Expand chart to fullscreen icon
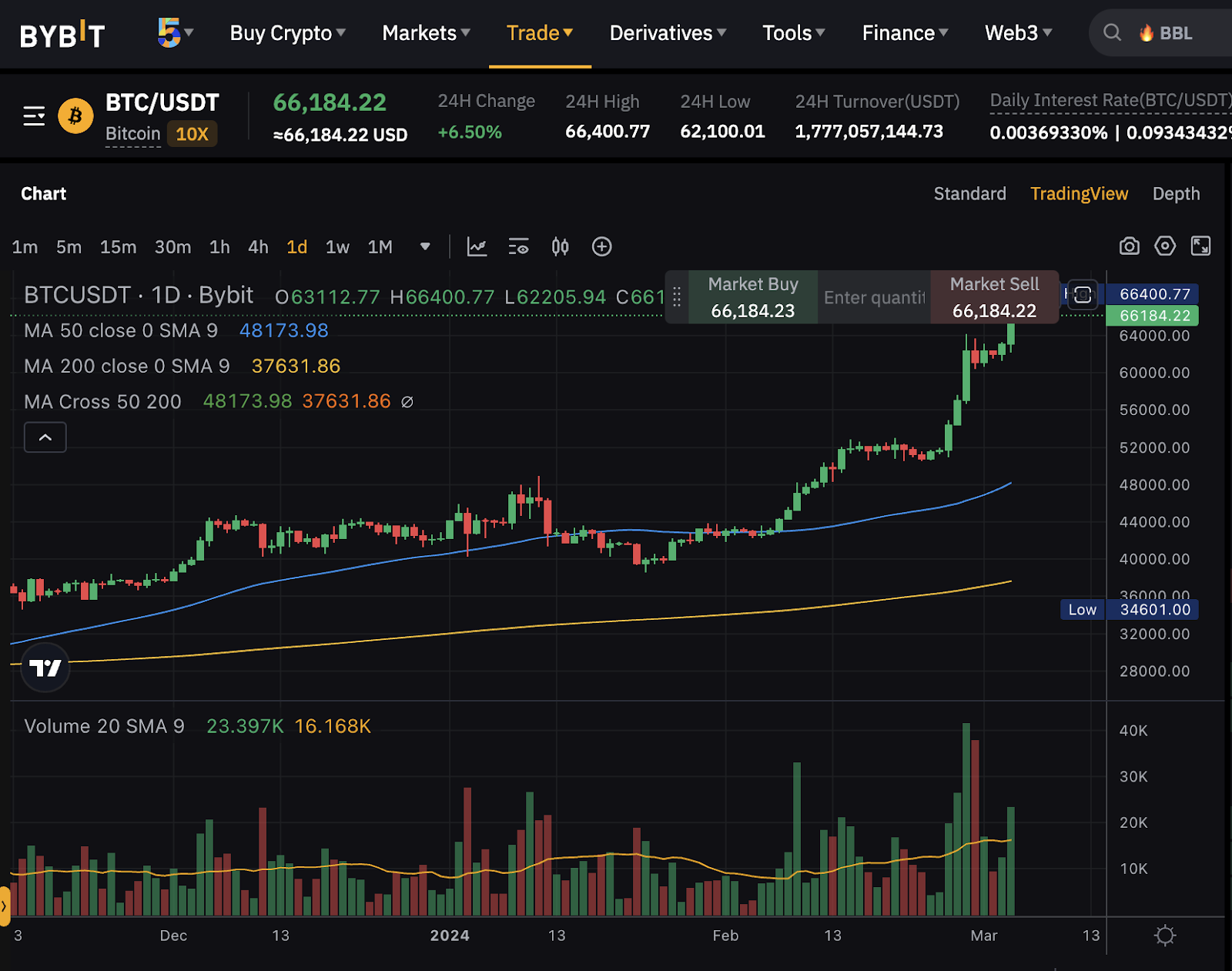Viewport: 1232px width, 971px height. [x=1200, y=246]
